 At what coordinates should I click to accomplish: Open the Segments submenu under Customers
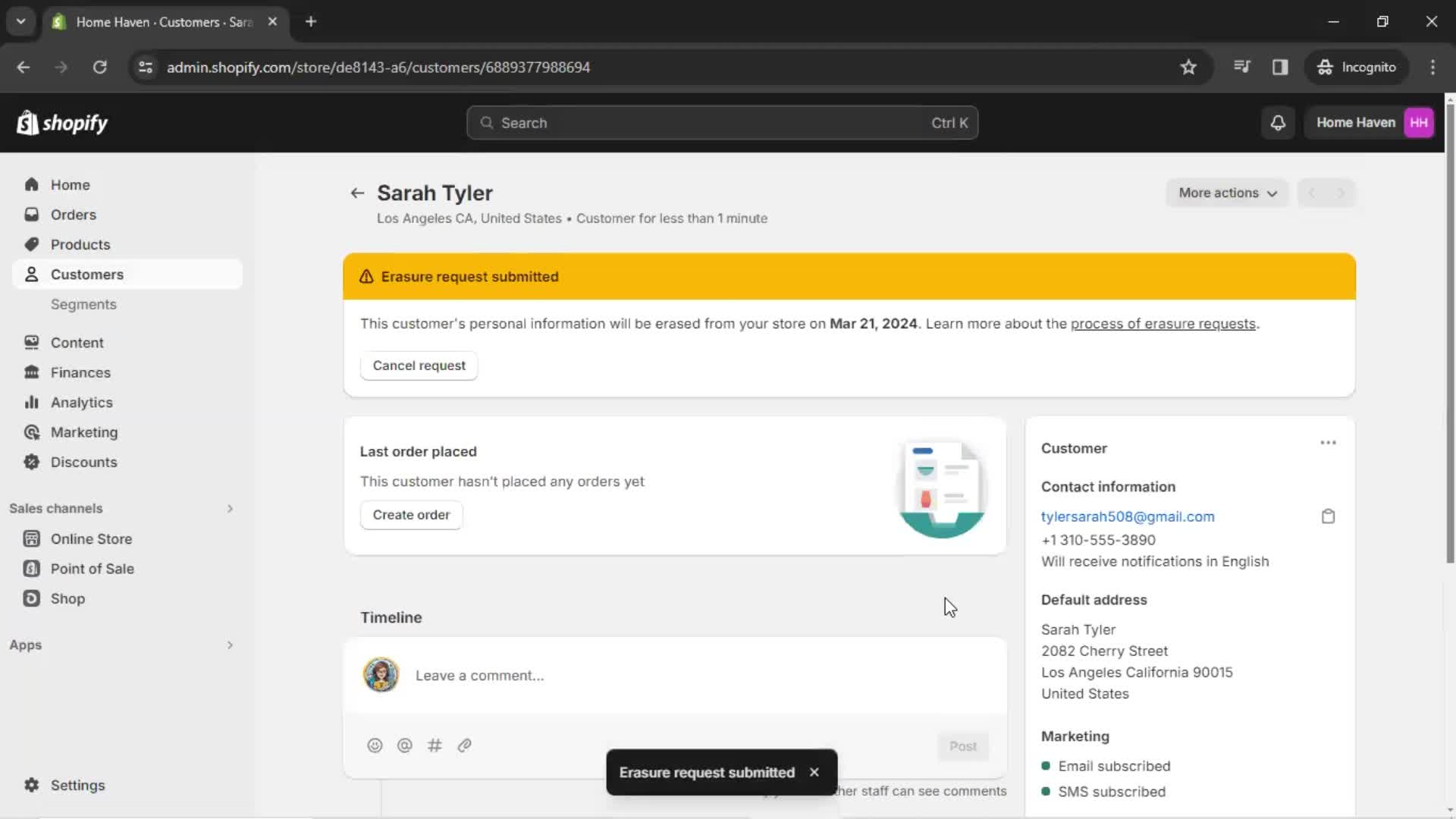point(83,304)
